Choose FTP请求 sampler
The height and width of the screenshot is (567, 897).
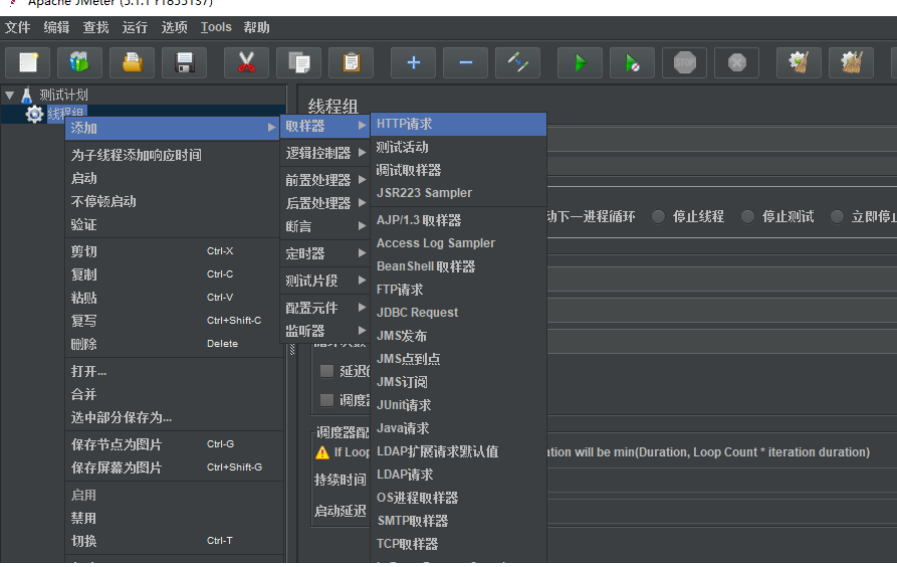[x=459, y=290]
